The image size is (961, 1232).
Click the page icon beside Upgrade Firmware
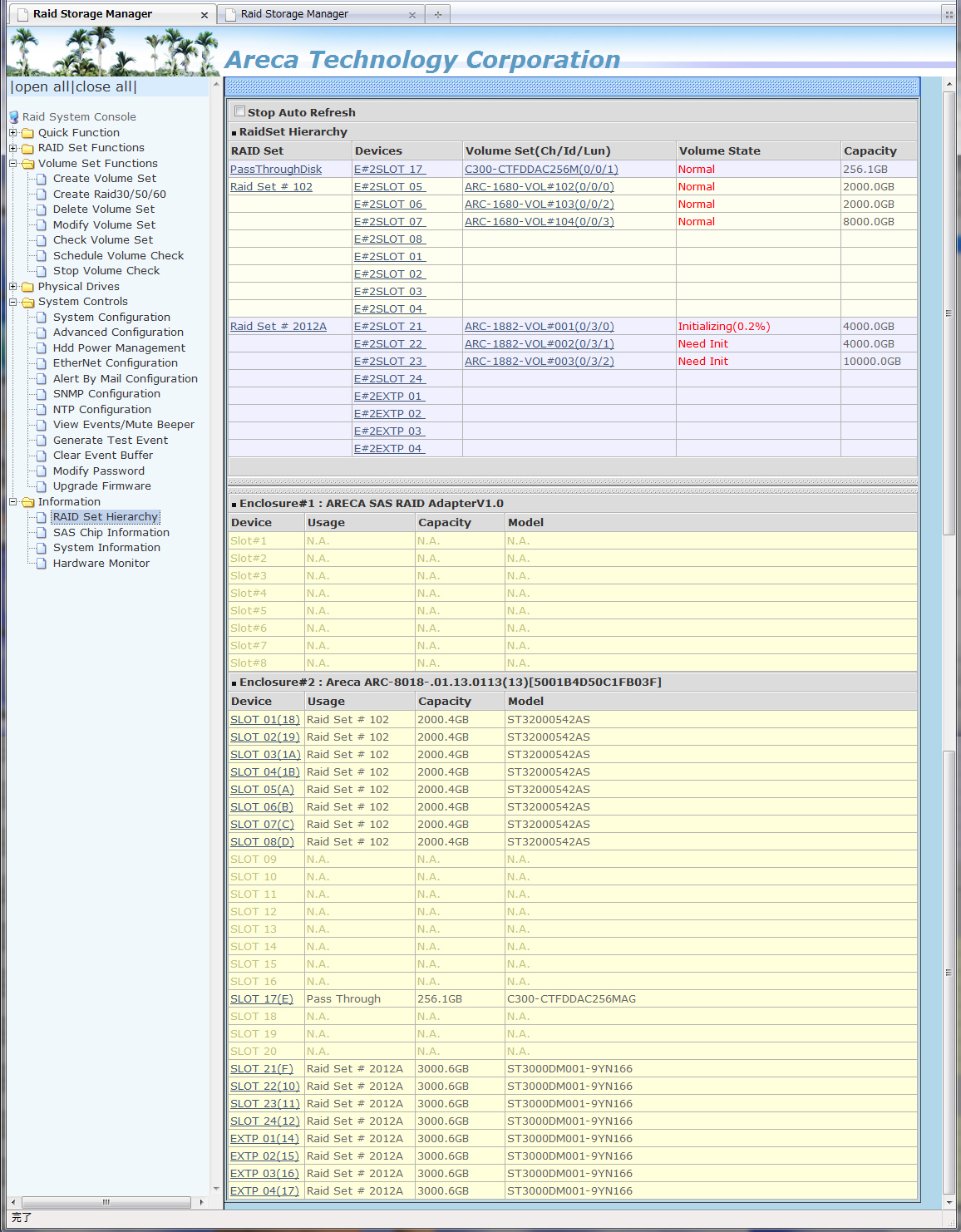[x=42, y=486]
